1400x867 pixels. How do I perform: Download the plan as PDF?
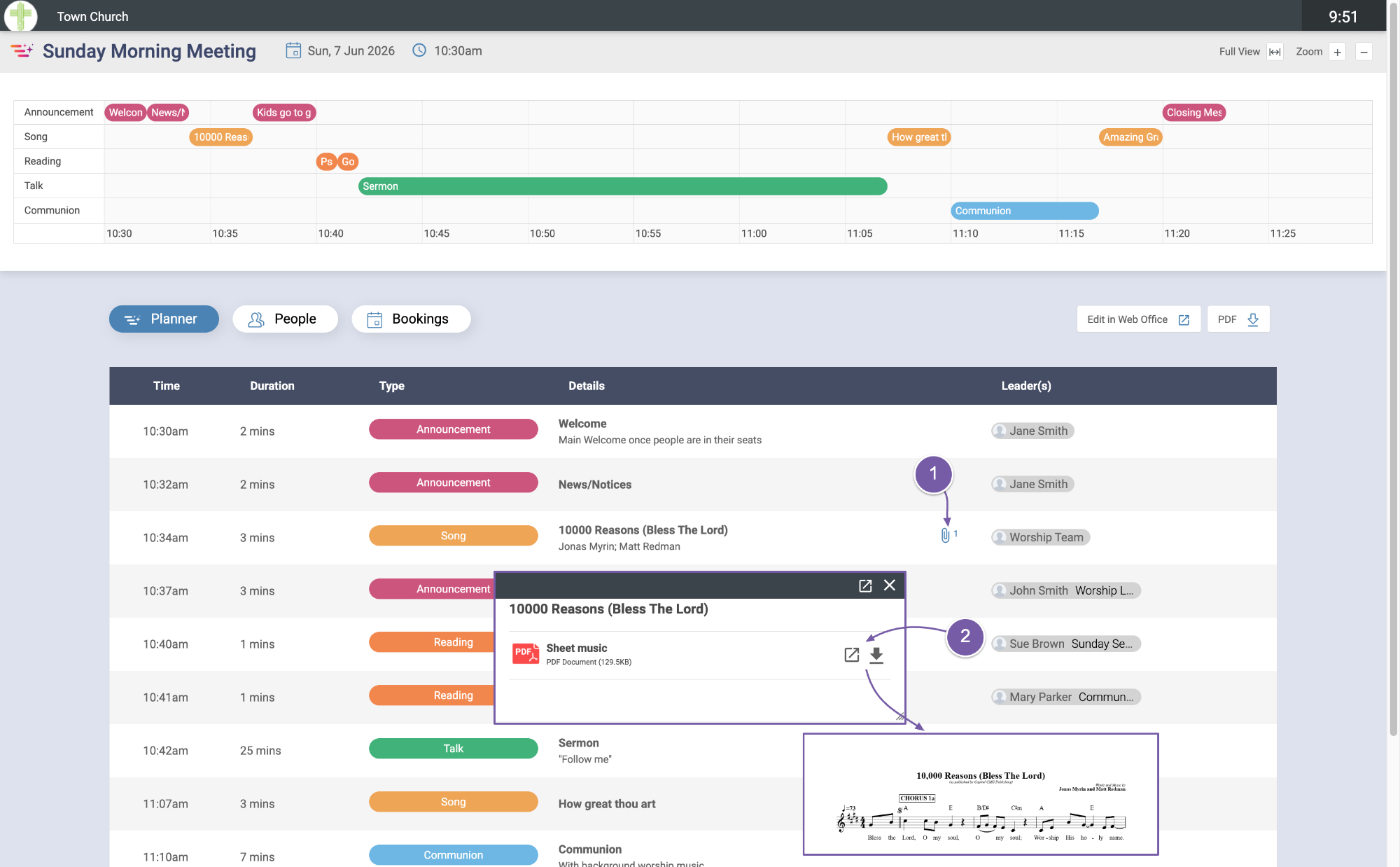pos(1238,319)
